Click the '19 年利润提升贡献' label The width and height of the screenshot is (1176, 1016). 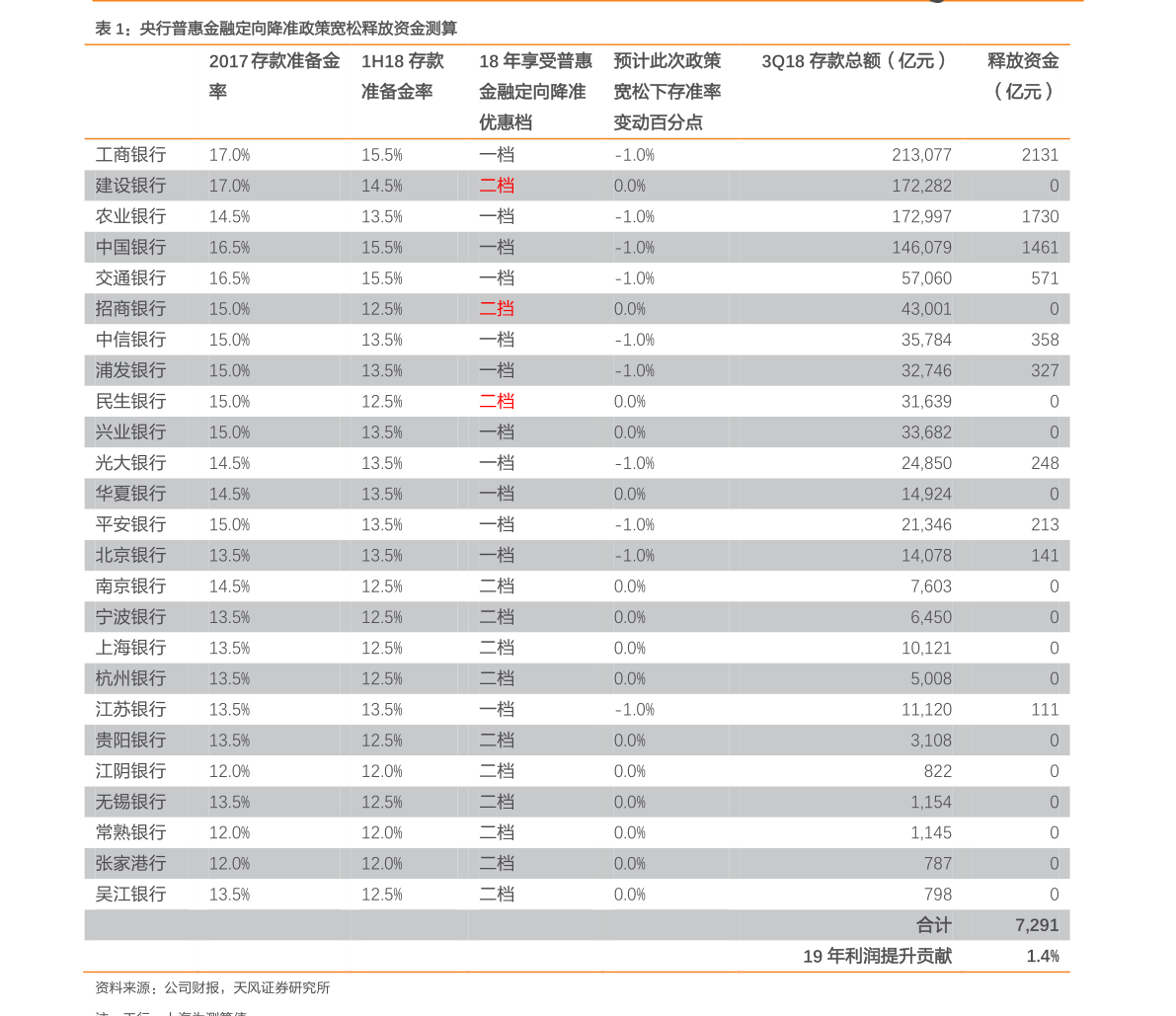click(x=878, y=955)
